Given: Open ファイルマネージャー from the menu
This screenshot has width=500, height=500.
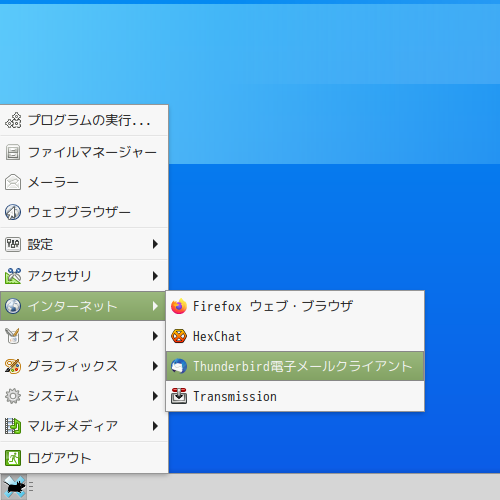Looking at the screenshot, I should (84, 152).
